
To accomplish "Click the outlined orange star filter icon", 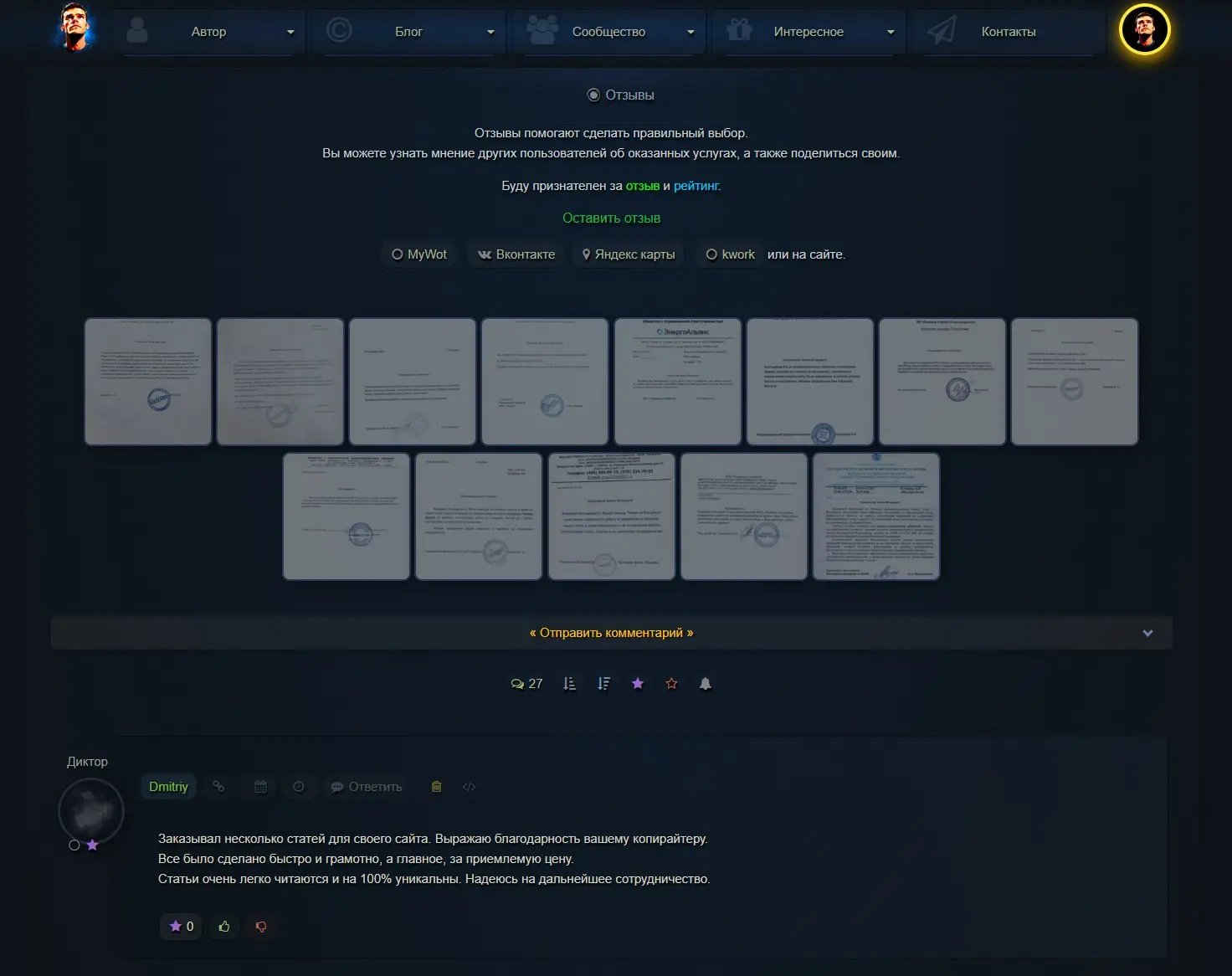I will click(x=671, y=684).
